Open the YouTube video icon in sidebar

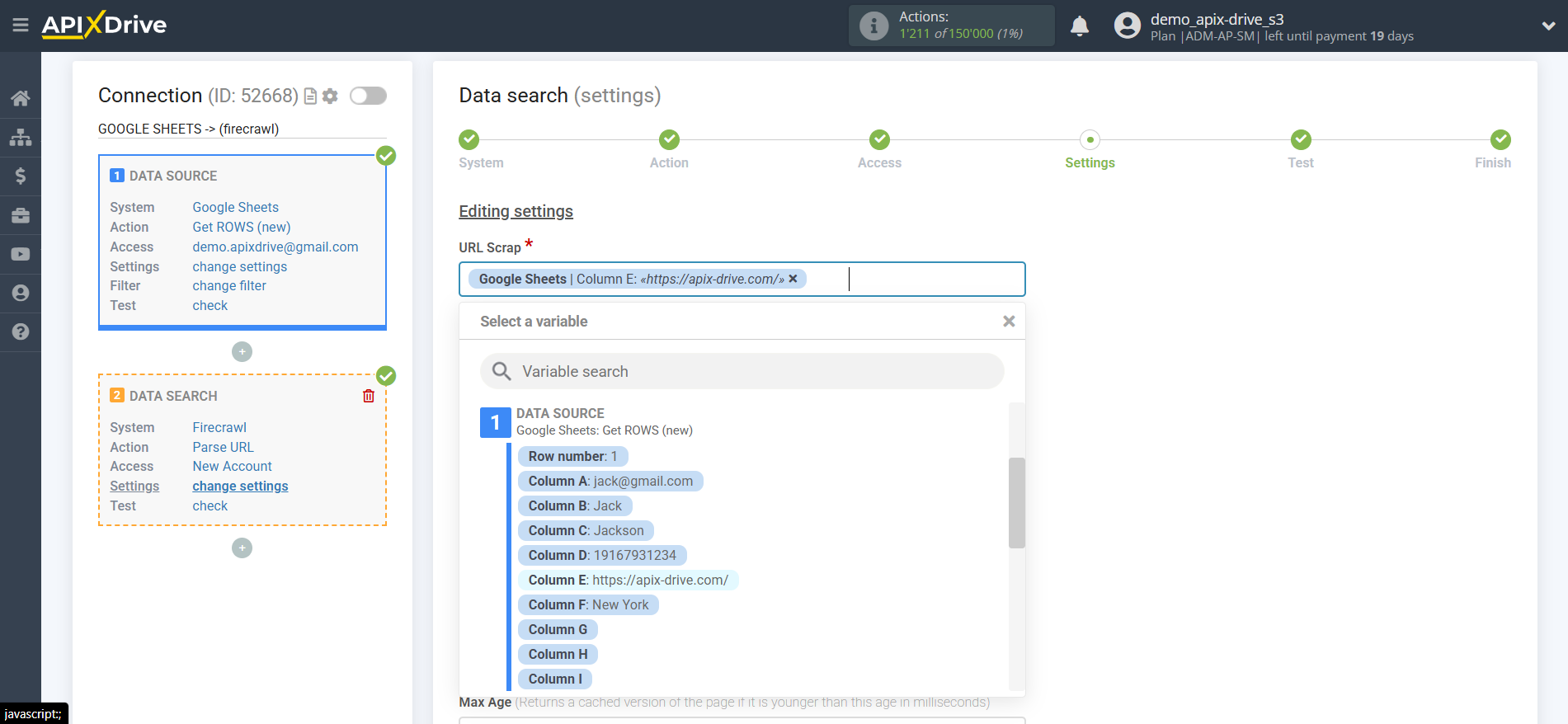tap(21, 254)
